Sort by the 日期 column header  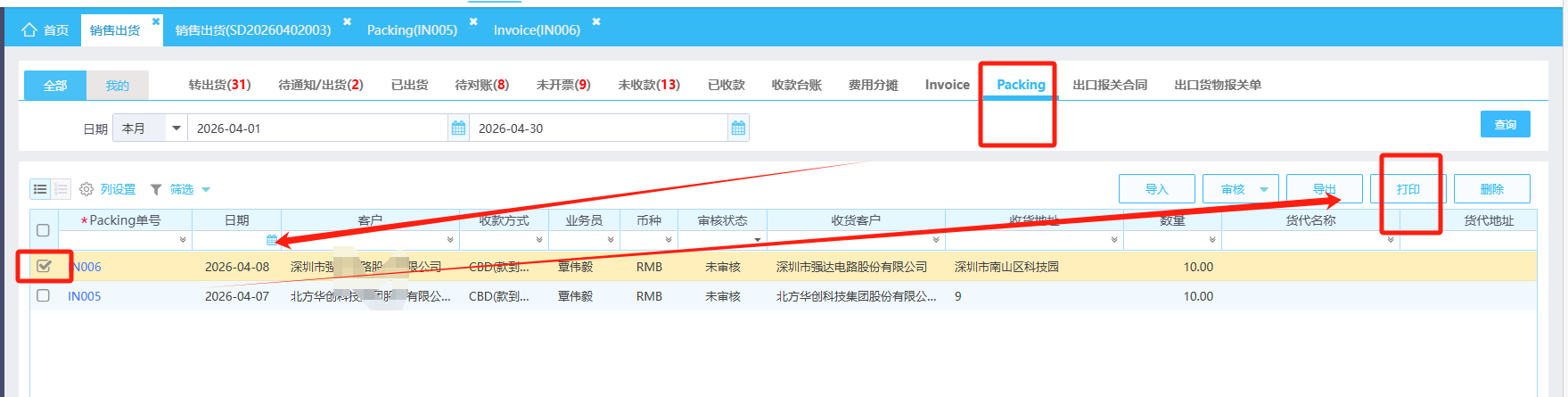236,220
